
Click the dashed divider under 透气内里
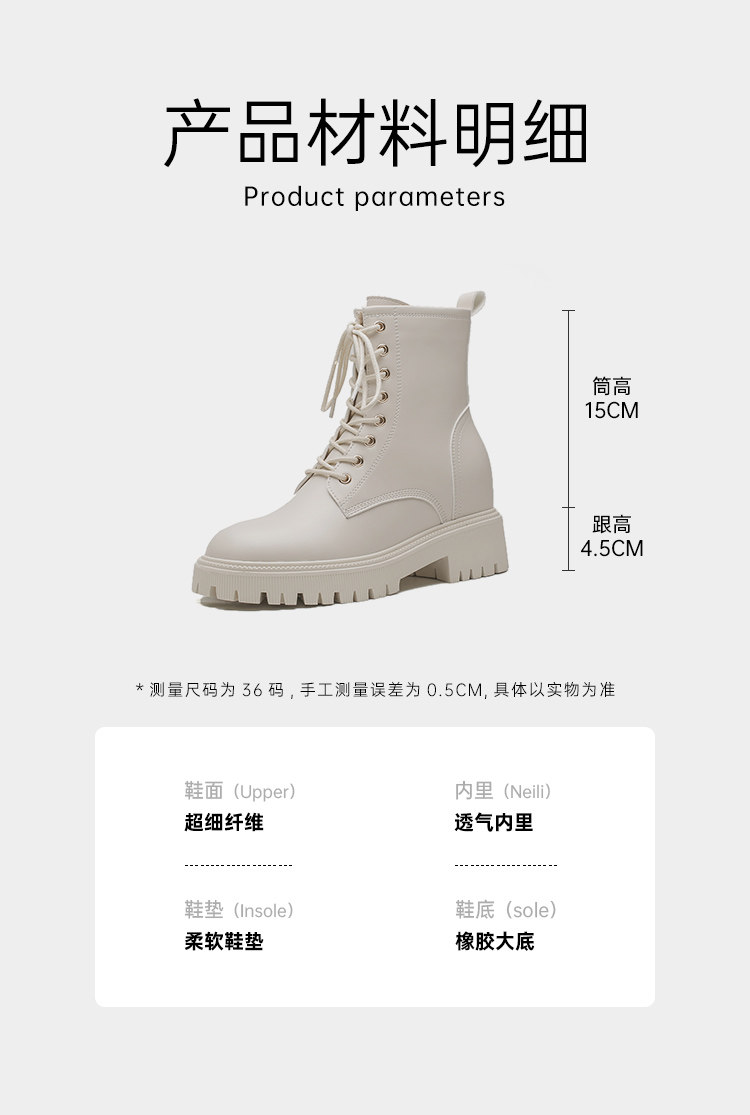tap(506, 865)
